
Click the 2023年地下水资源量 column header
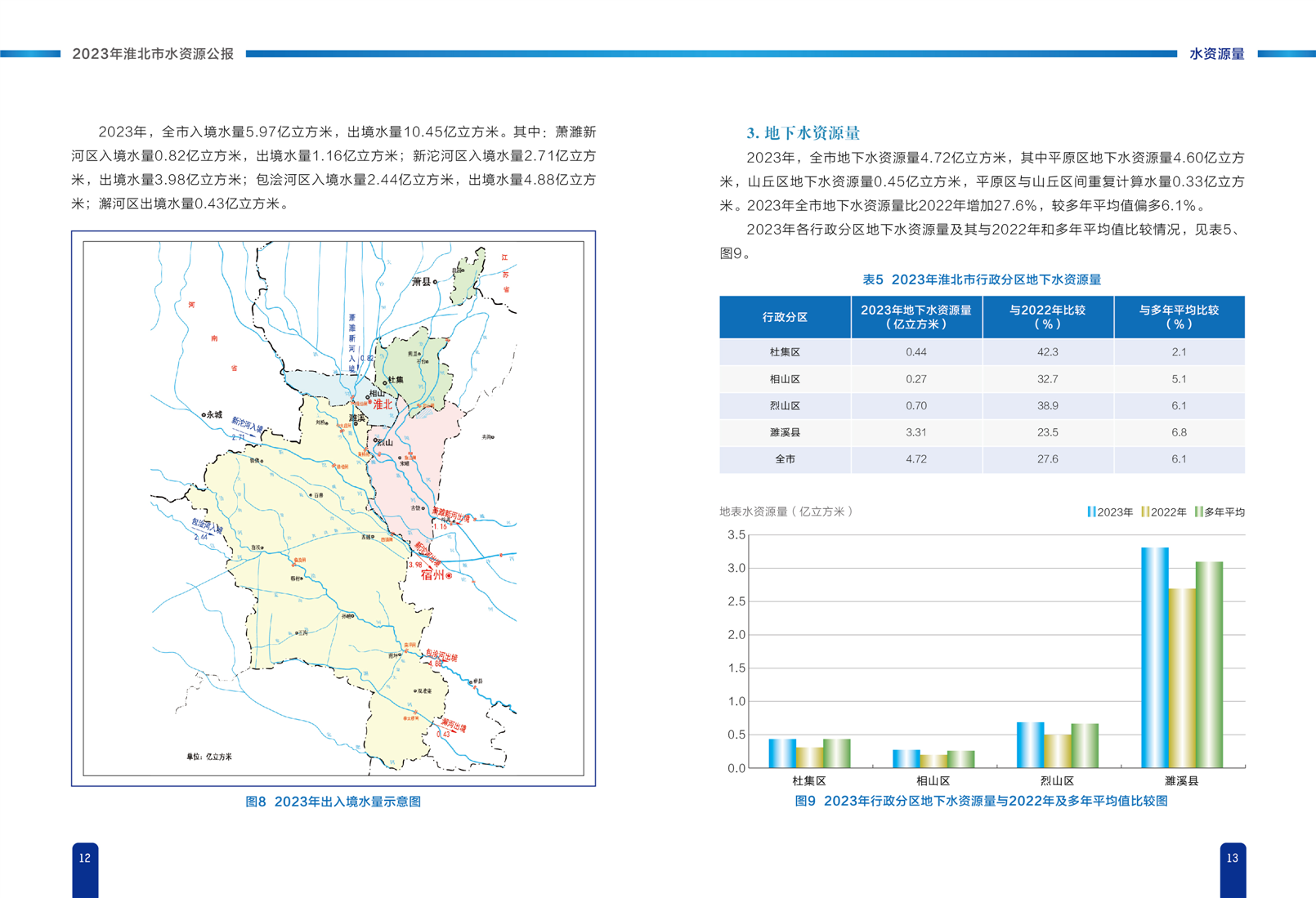coord(916,317)
